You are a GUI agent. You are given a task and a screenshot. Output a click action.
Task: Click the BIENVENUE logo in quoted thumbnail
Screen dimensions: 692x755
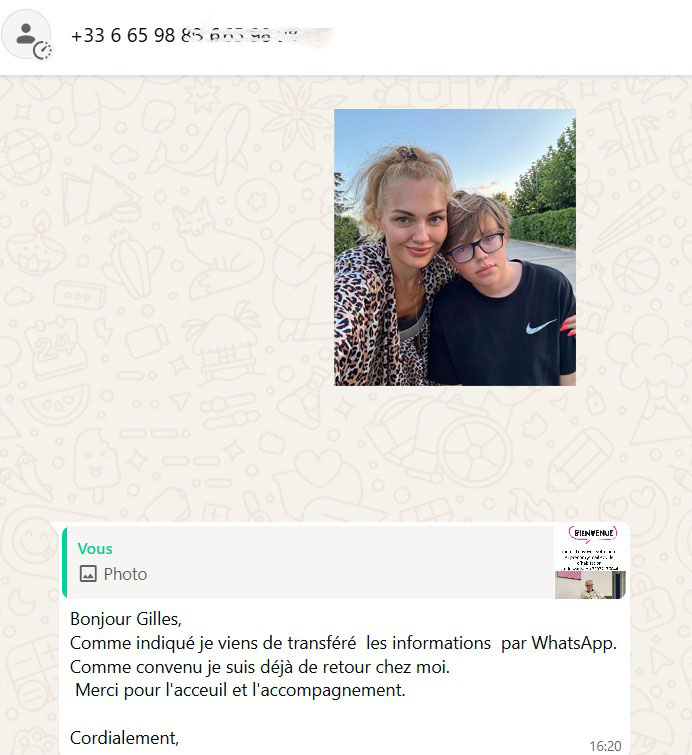pos(593,534)
